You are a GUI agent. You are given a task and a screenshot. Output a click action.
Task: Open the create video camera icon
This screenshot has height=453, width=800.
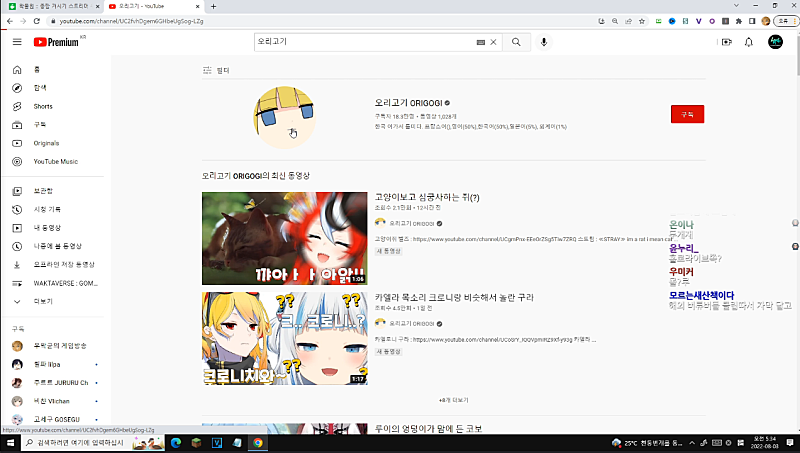point(727,42)
